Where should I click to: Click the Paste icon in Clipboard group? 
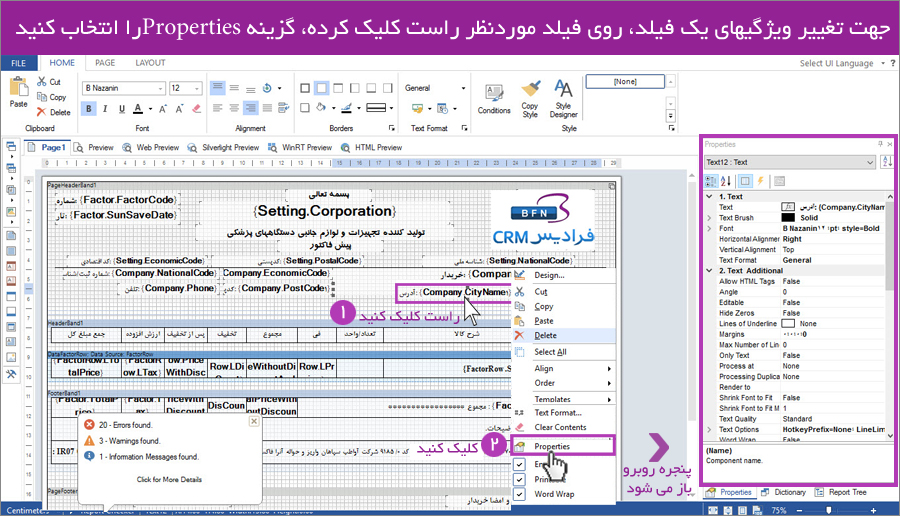(x=18, y=88)
